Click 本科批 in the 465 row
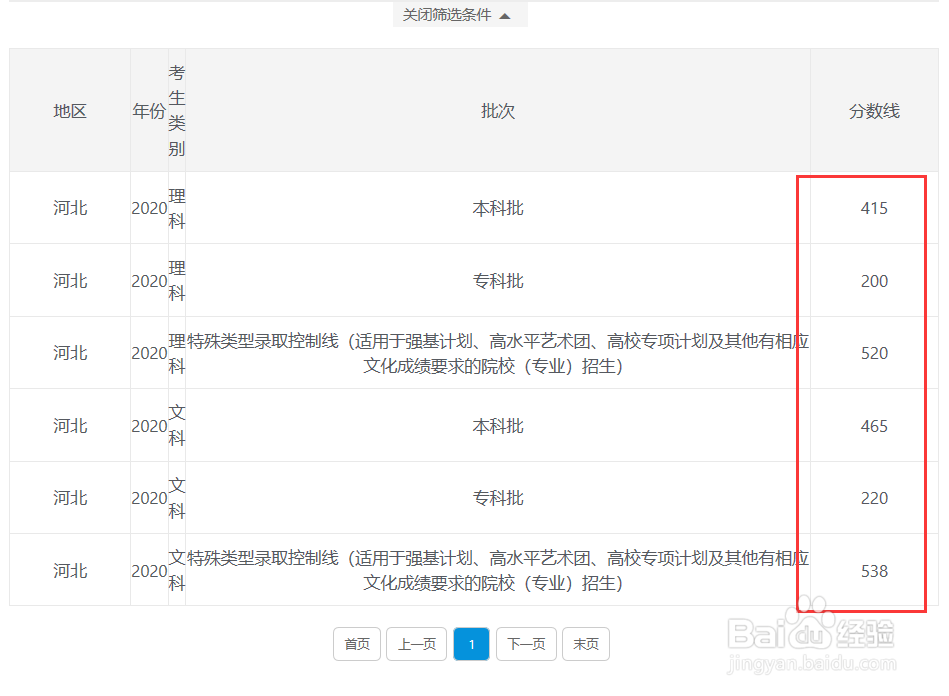Viewport: 949px width, 696px height. (x=497, y=426)
